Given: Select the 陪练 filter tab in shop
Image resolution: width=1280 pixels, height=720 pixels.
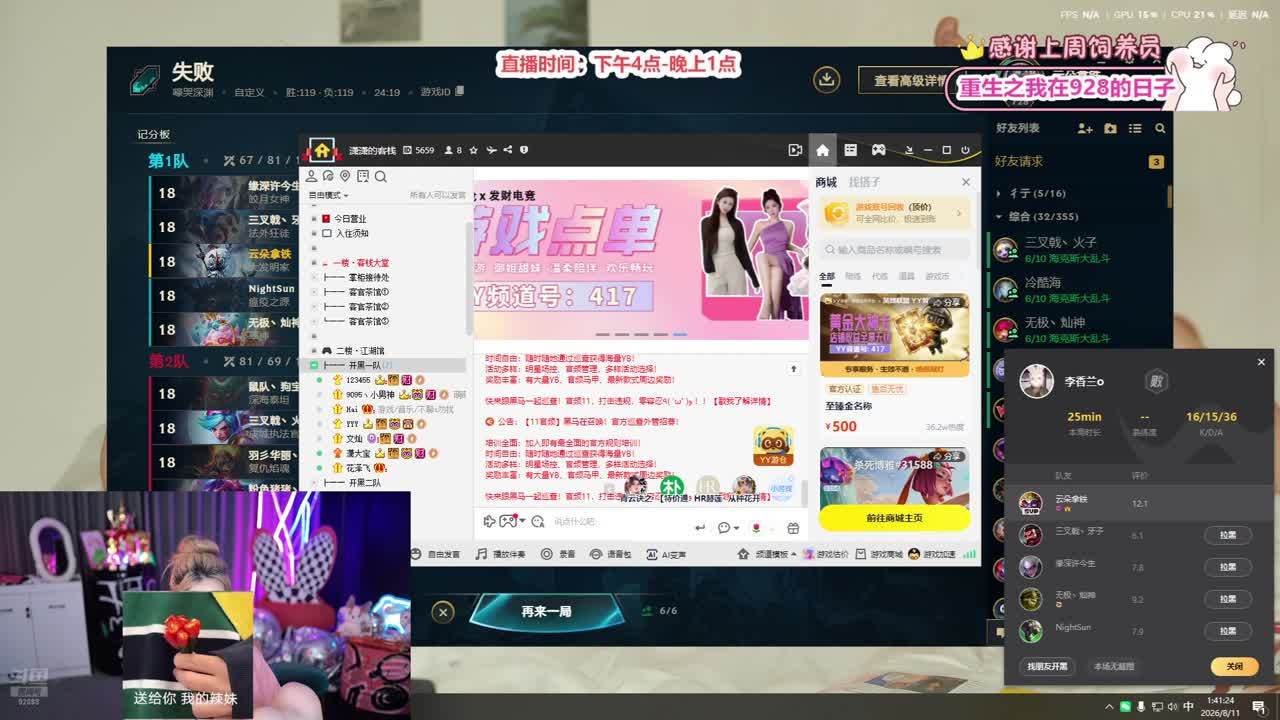Looking at the screenshot, I should (x=853, y=276).
